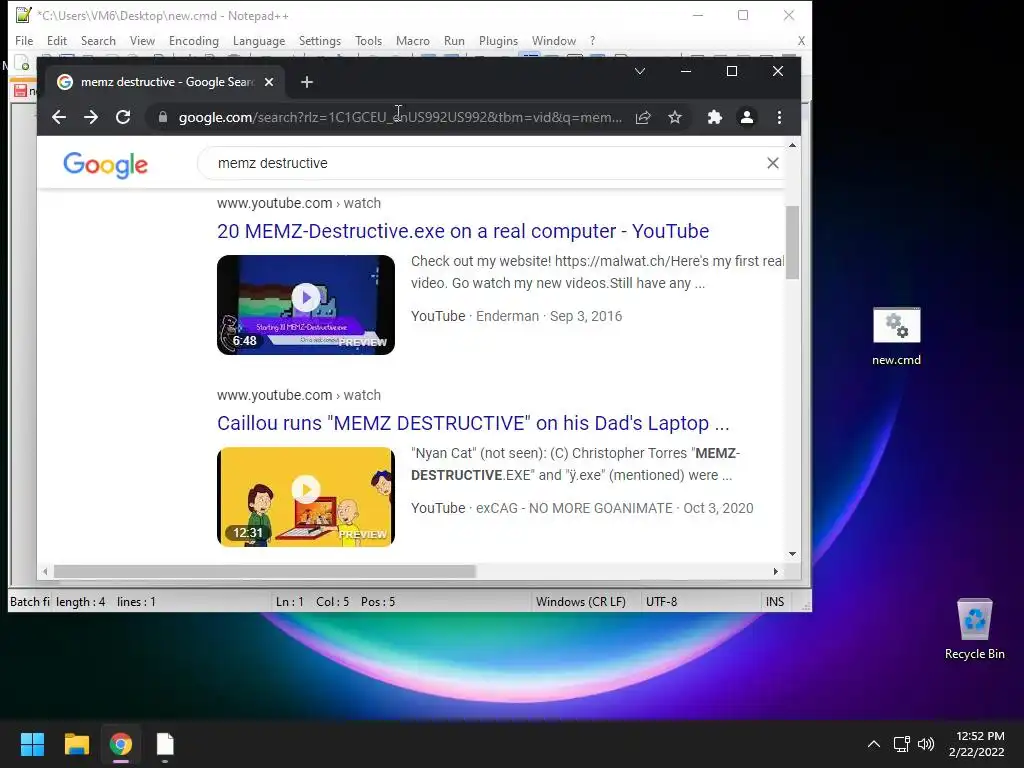The image size is (1024, 768).
Task: Open Notepad++ View menu
Action: (x=142, y=40)
